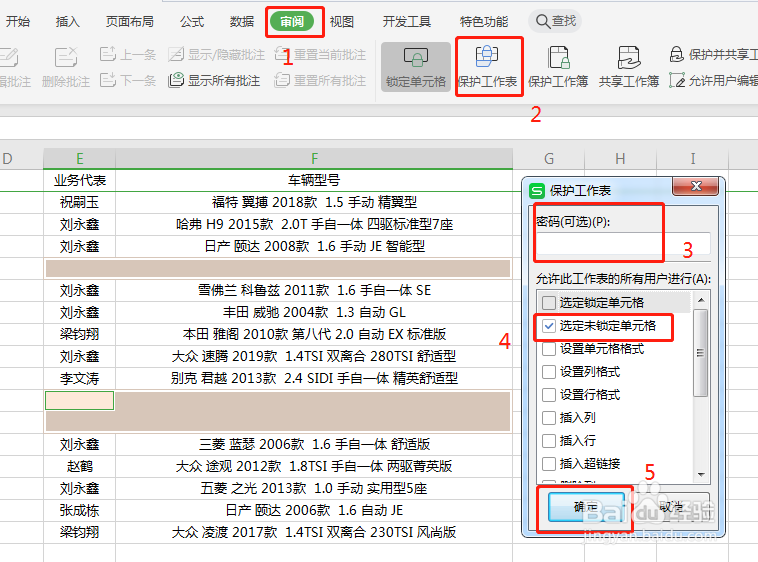The width and height of the screenshot is (758, 562).
Task: Close the 保护工作表 dialog
Action: (x=696, y=186)
